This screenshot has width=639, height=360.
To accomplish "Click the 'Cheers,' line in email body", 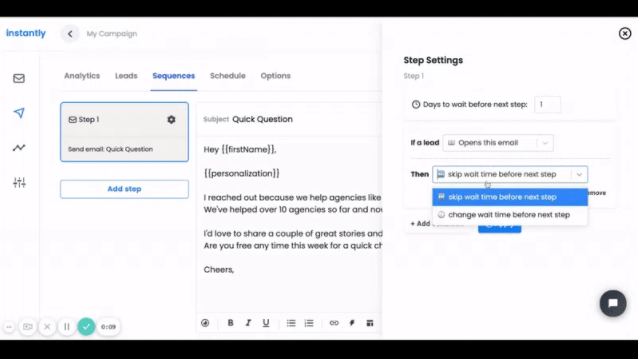I will (219, 269).
